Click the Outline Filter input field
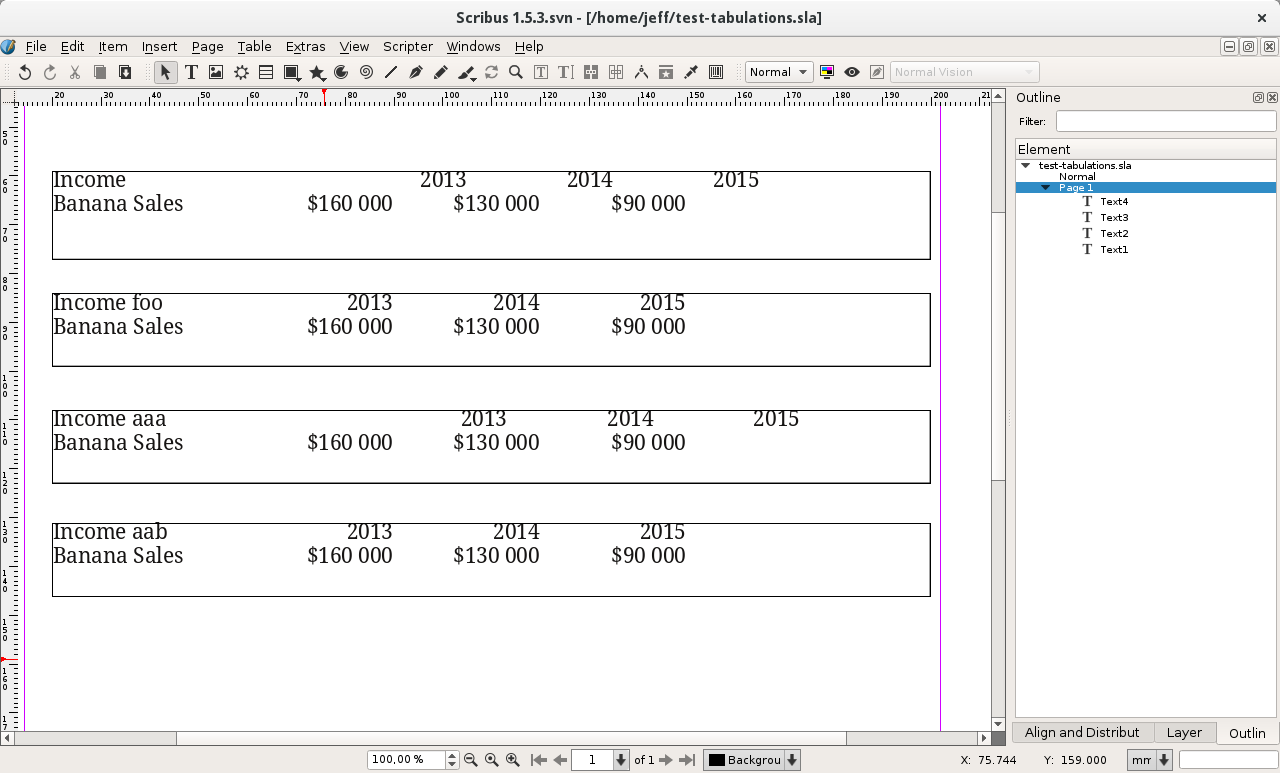This screenshot has width=1280, height=773. click(1165, 121)
